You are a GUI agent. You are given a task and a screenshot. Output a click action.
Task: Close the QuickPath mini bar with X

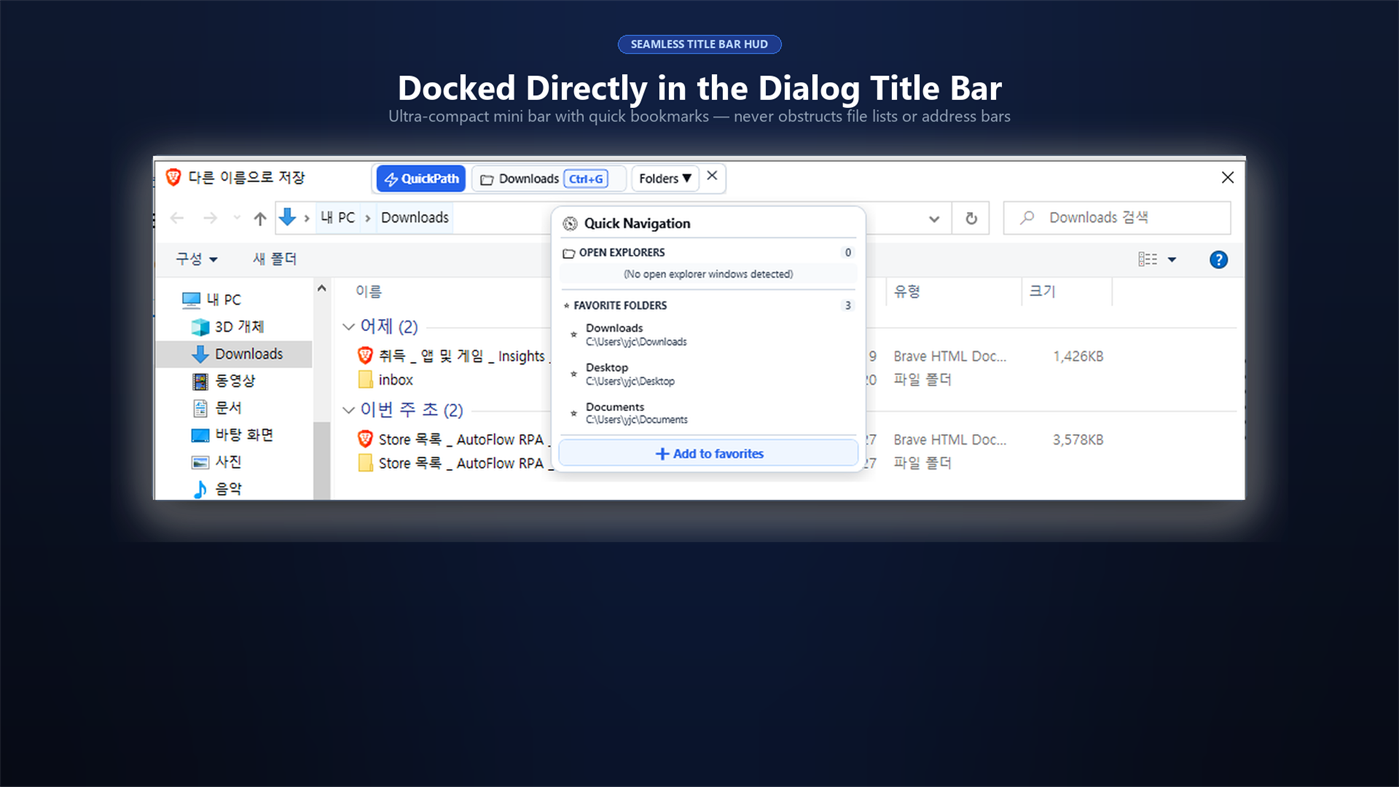(712, 176)
